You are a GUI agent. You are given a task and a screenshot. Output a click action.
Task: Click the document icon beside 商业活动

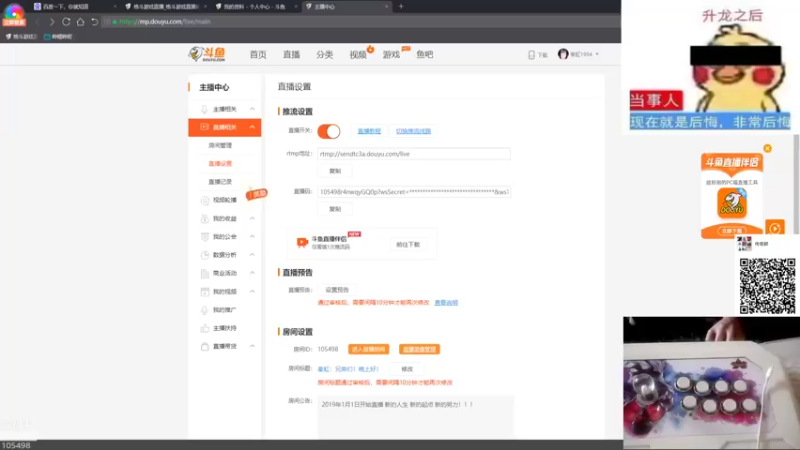205,273
